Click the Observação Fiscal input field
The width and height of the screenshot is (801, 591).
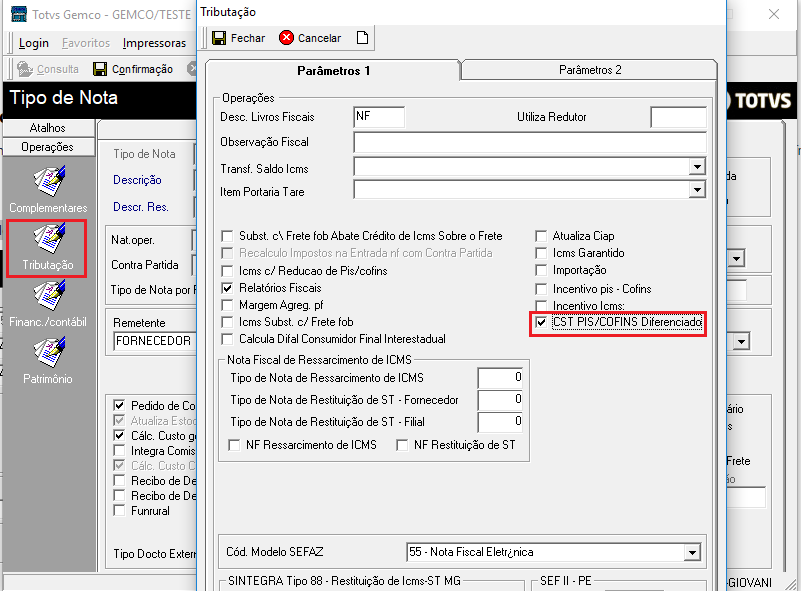[x=530, y=142]
